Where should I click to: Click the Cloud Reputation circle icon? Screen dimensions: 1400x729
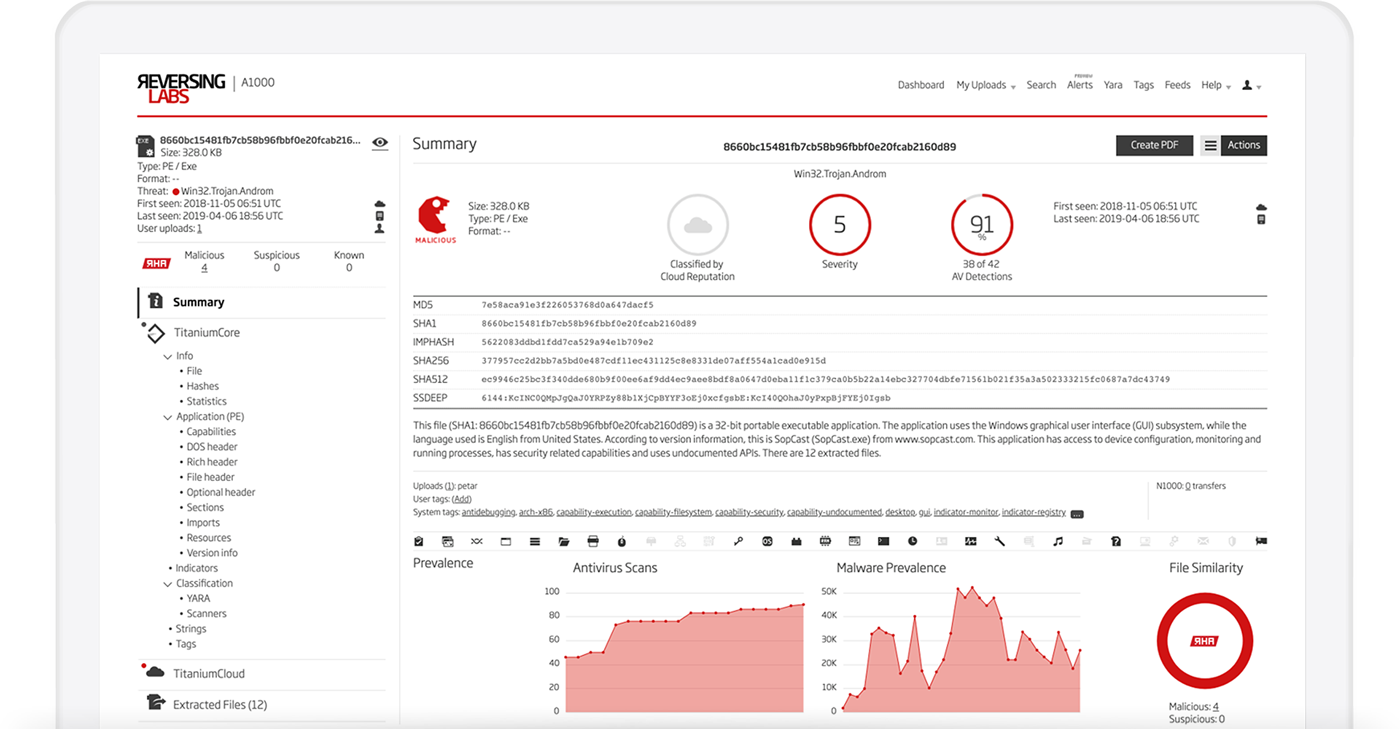coord(697,225)
